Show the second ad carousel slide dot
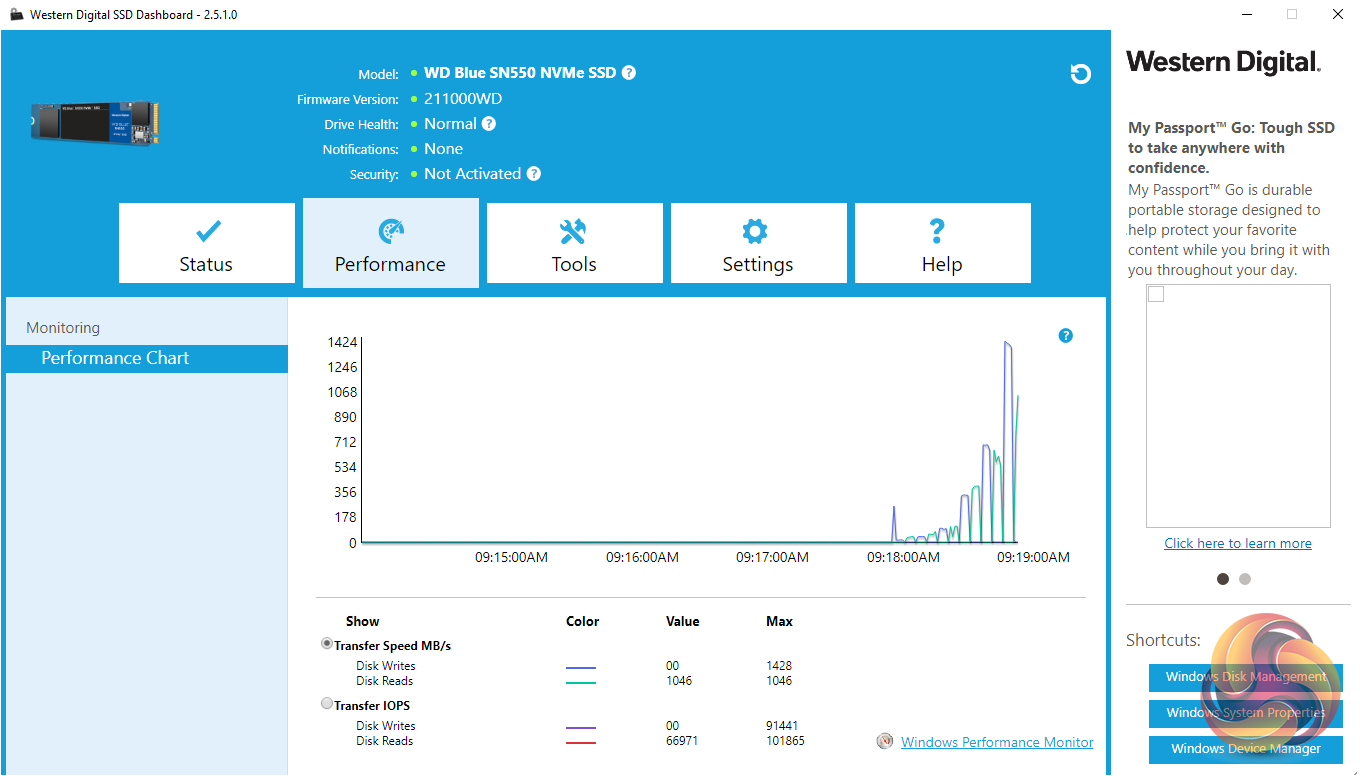This screenshot has width=1360, height=776. (x=1244, y=579)
